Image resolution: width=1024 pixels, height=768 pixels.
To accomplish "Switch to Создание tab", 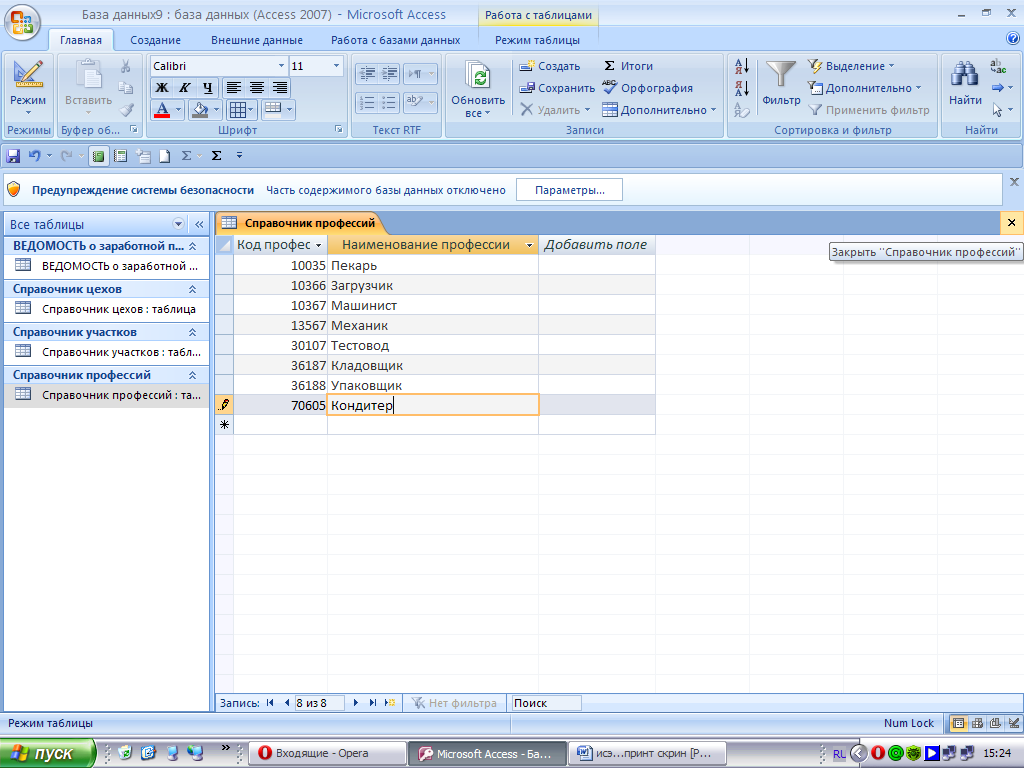I will click(155, 40).
